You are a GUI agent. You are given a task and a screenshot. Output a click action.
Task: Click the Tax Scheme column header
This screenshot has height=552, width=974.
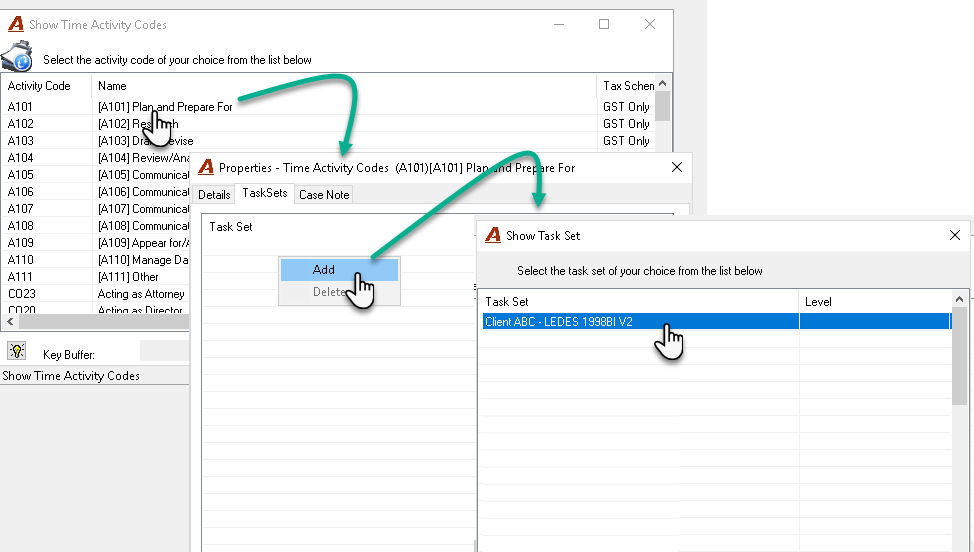(626, 86)
